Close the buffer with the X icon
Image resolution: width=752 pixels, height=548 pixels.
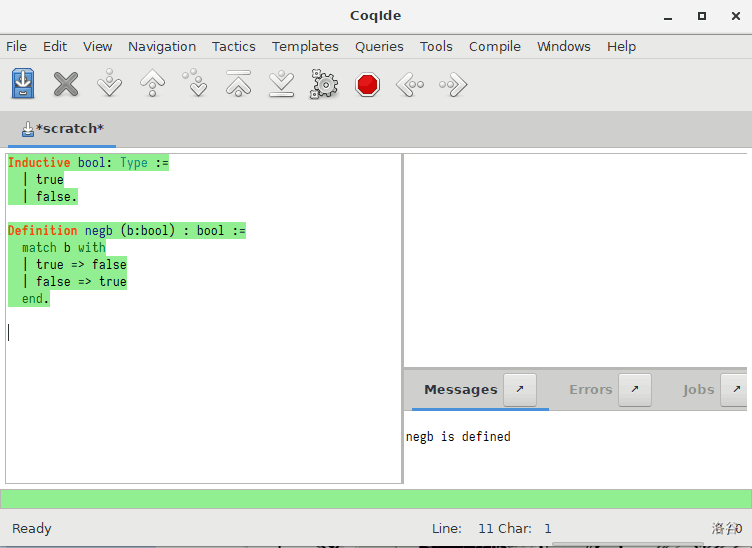click(x=66, y=84)
